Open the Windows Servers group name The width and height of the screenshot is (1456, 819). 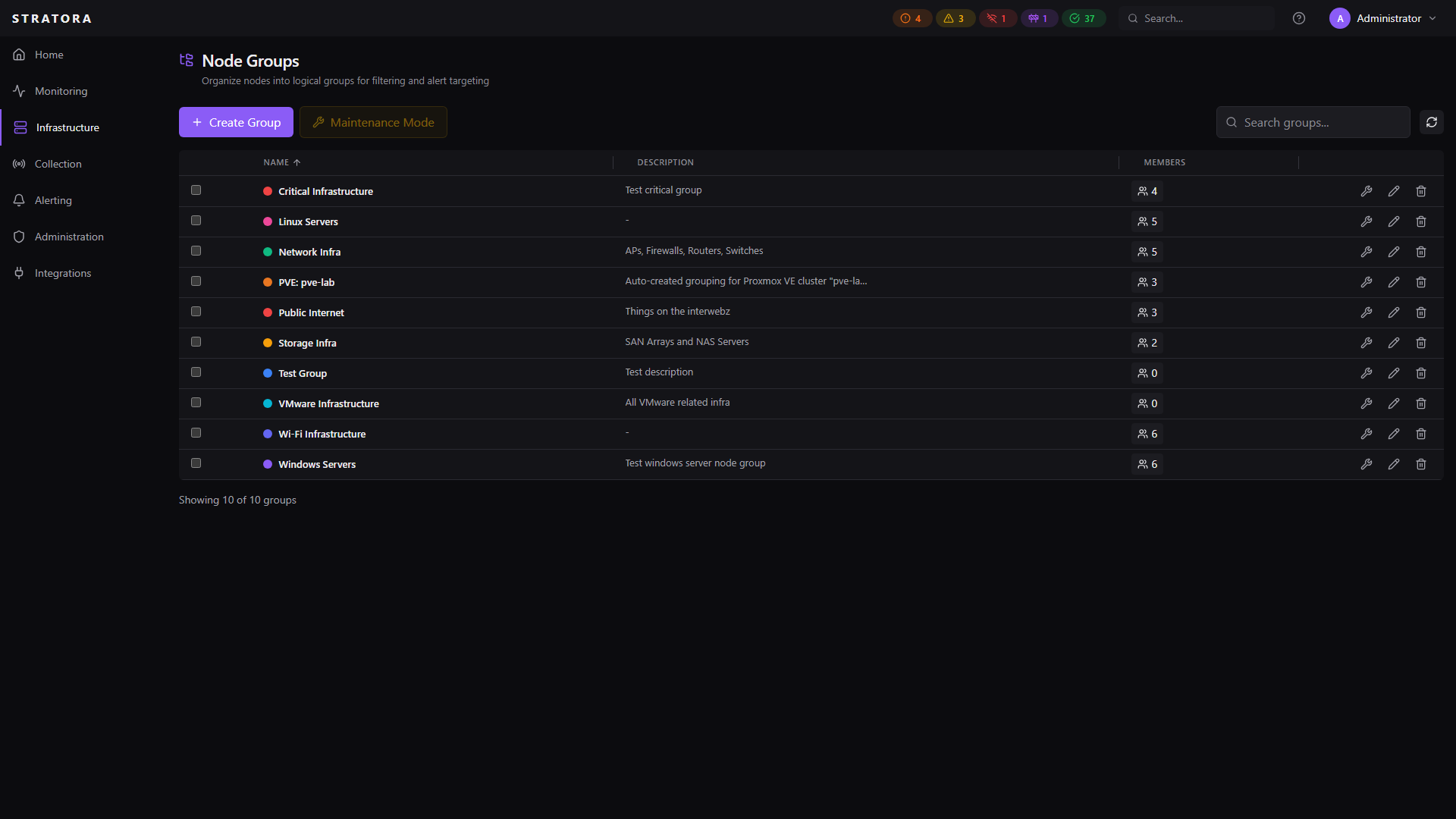pyautogui.click(x=317, y=464)
